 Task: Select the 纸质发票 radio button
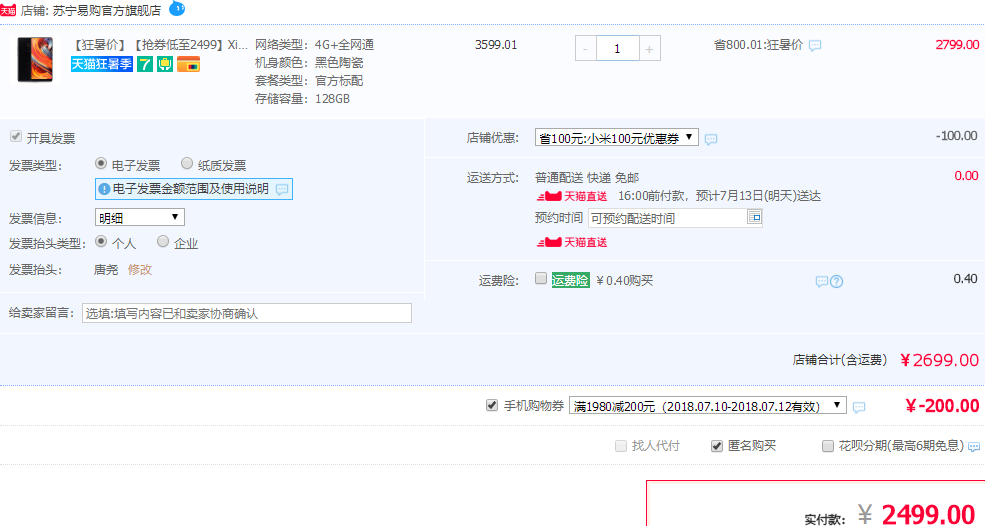coord(187,163)
